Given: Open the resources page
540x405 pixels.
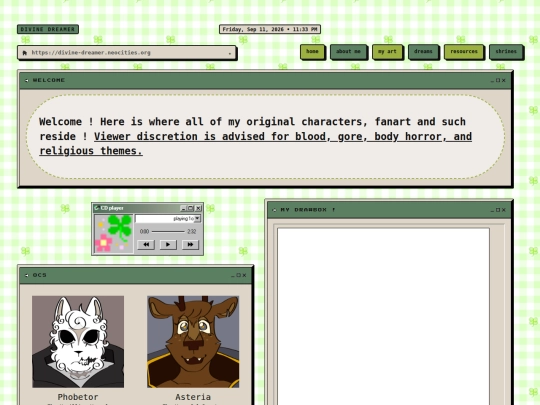Looking at the screenshot, I should click(464, 52).
